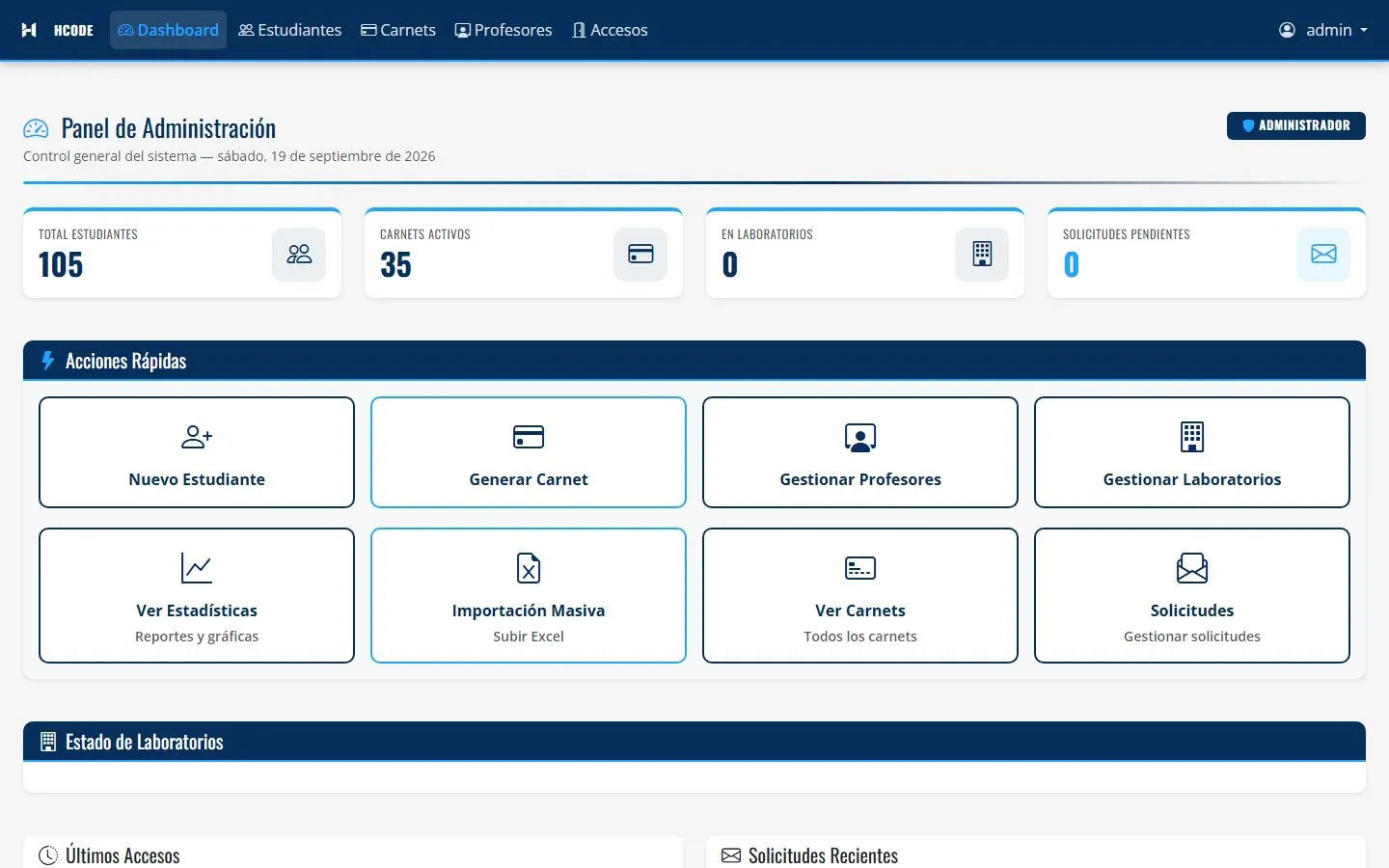The height and width of the screenshot is (868, 1389).
Task: Click the Profesores portrait icon in navbar
Action: (x=463, y=30)
